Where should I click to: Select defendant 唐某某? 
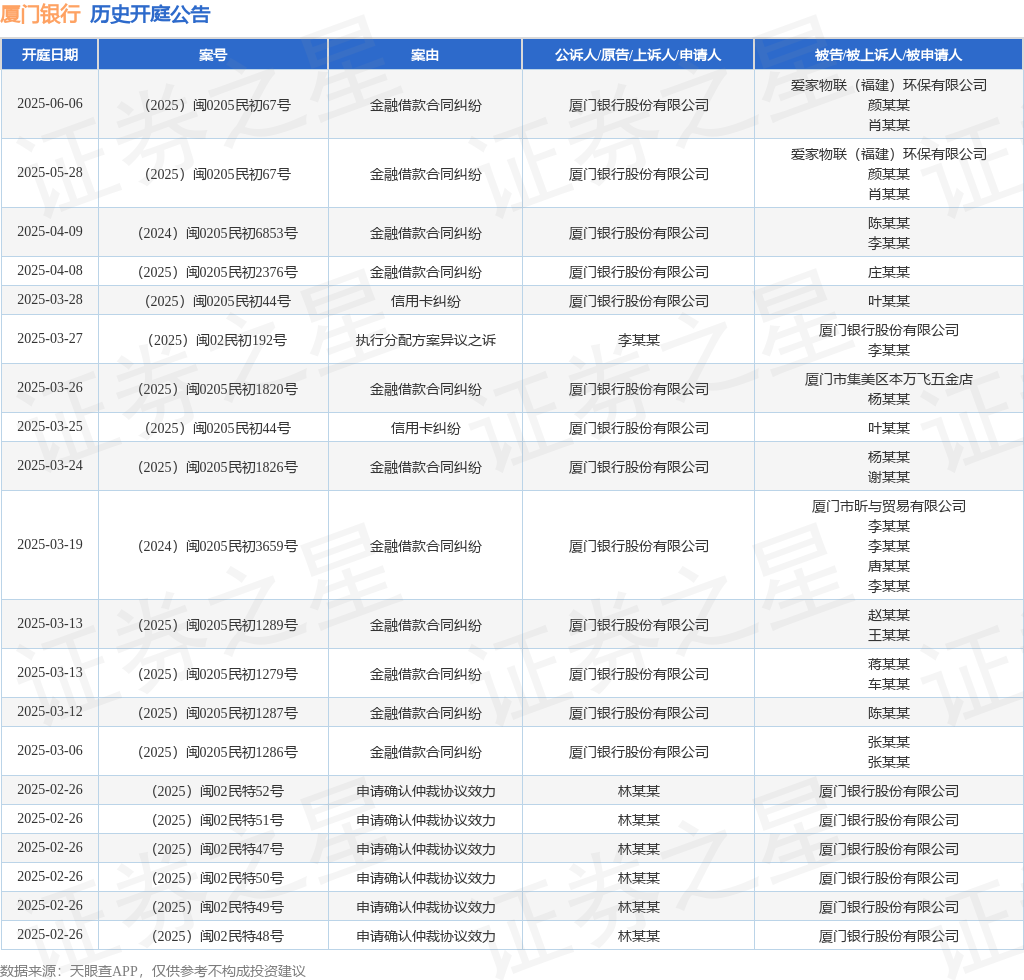coord(888,566)
